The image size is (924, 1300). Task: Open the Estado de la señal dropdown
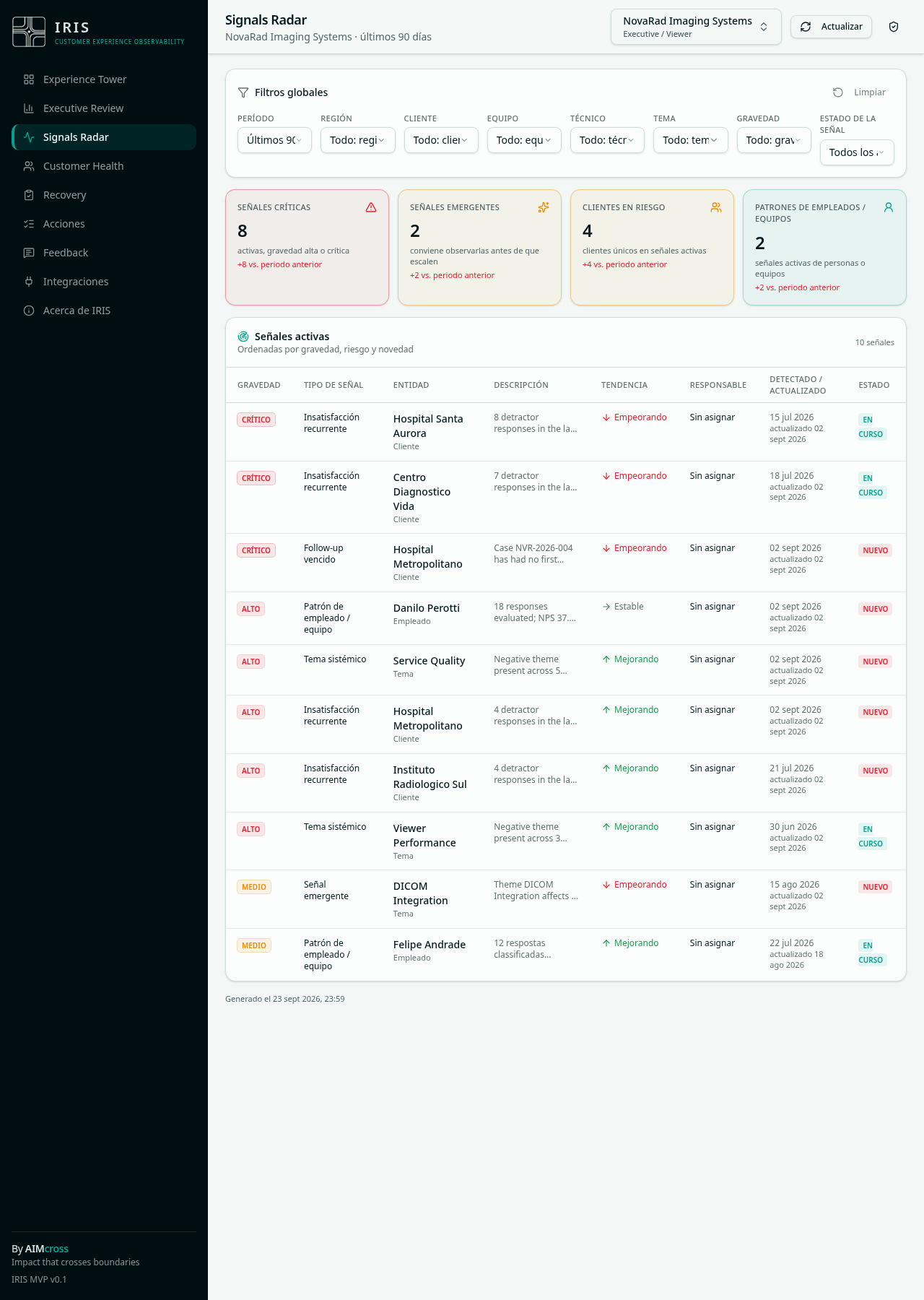pos(857,152)
